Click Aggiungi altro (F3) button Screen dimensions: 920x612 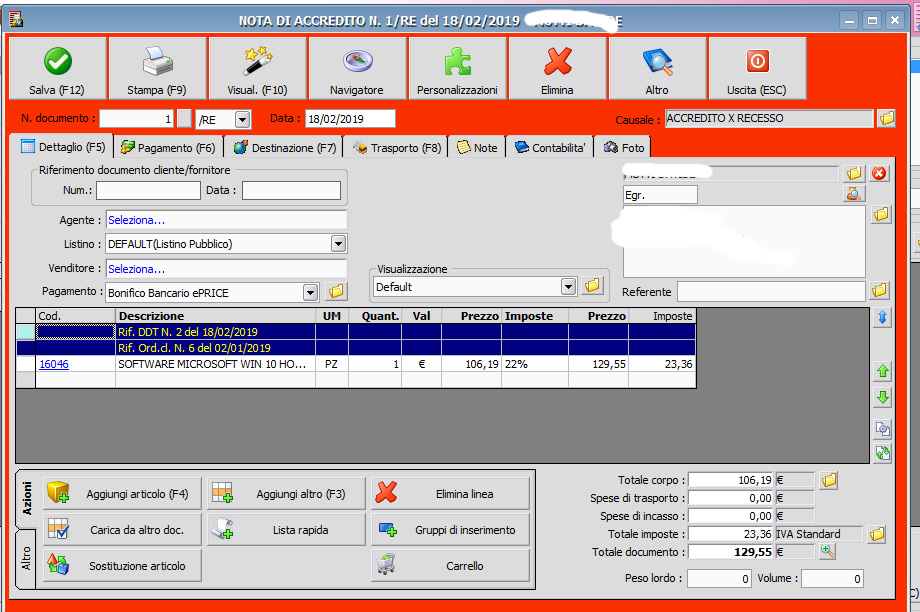286,493
